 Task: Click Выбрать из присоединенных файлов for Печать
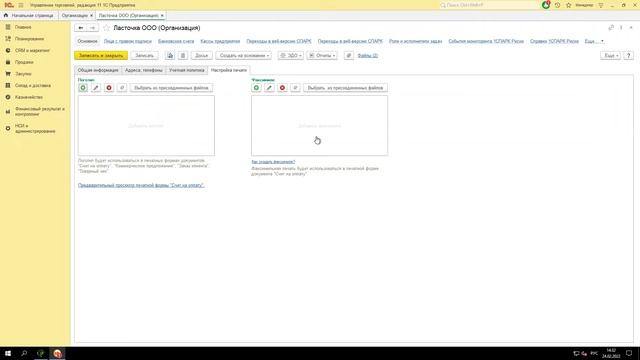[x=171, y=88]
